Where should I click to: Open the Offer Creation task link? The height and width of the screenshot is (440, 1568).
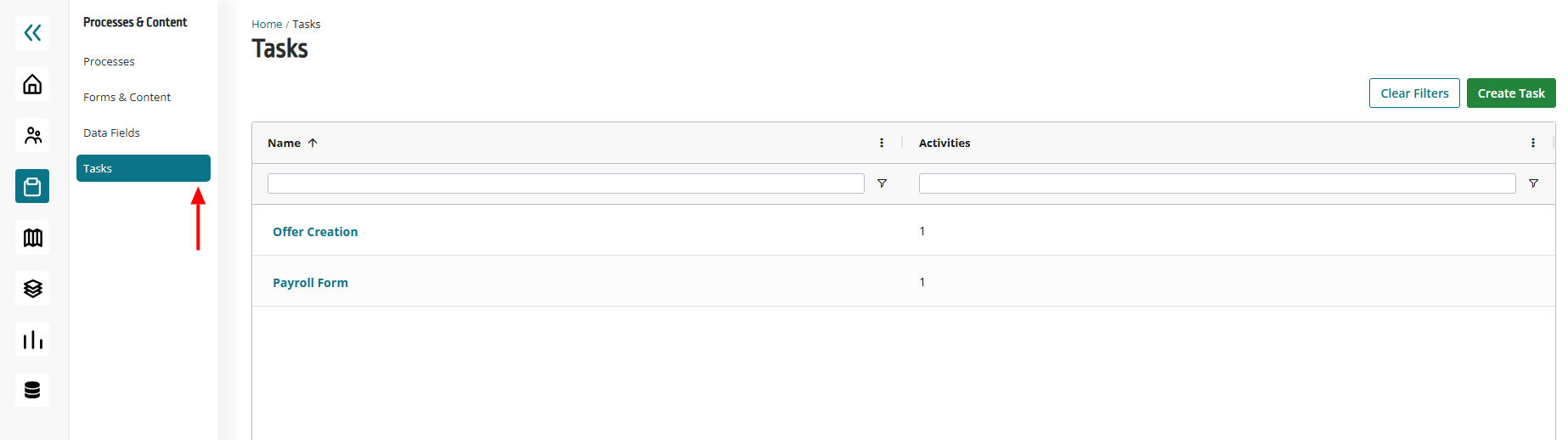coord(315,232)
